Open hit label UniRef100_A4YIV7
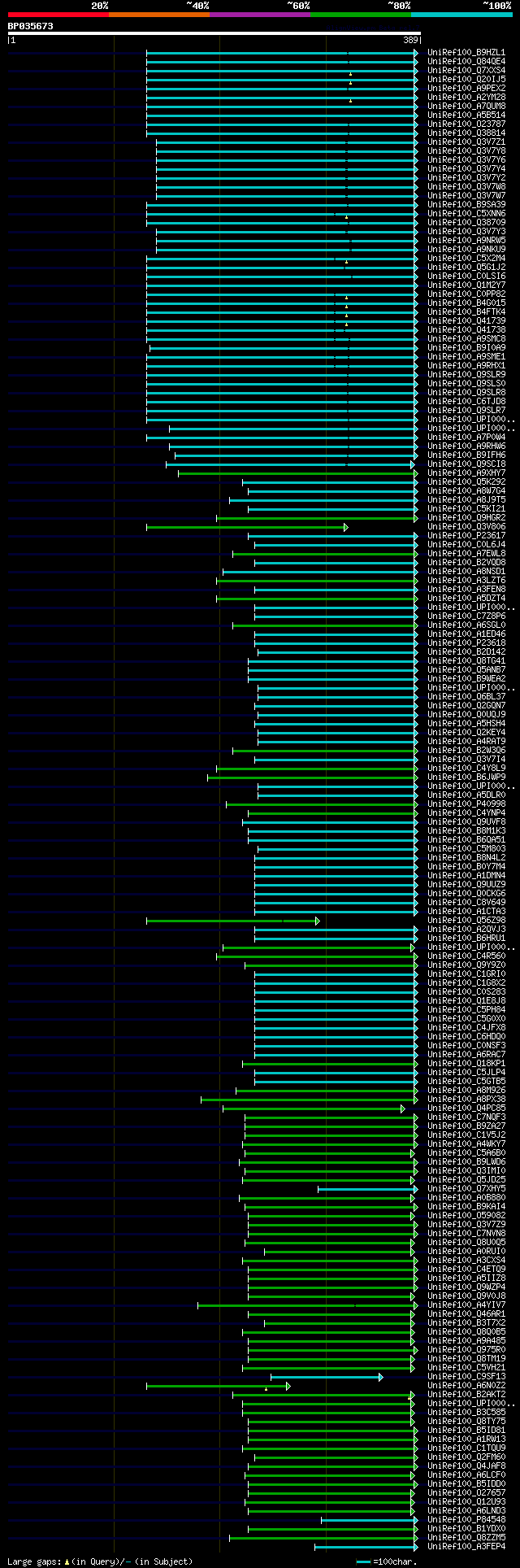 tap(466, 1305)
